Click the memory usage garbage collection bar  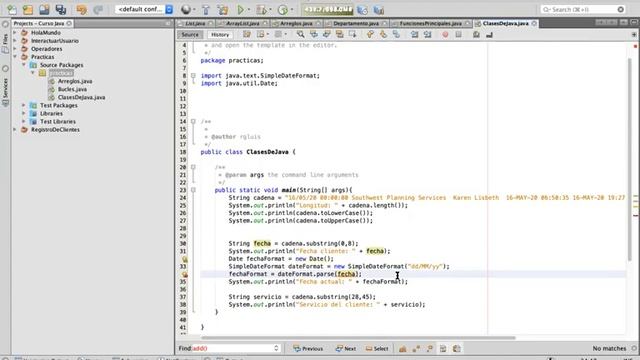point(328,9)
